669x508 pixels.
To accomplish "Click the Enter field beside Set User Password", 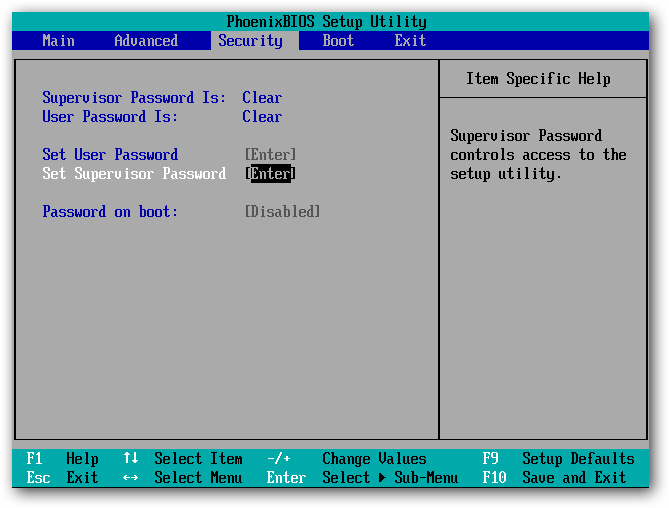I will [271, 154].
